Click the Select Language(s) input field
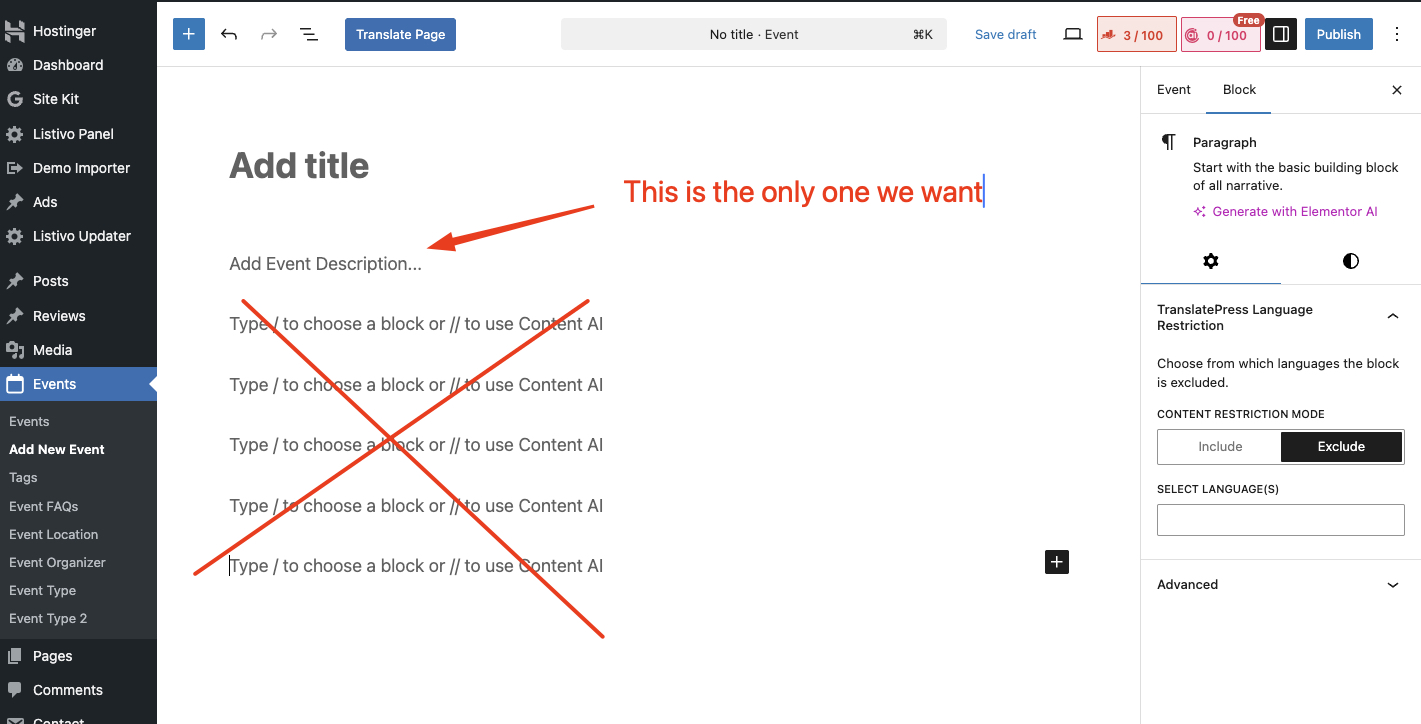This screenshot has height=724, width=1421. 1280,520
